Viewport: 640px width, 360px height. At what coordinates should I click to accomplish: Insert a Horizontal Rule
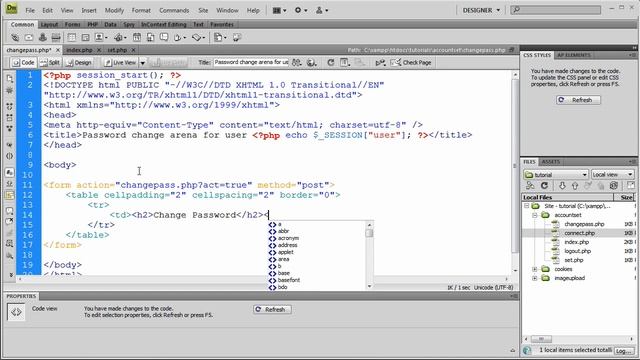pyautogui.click(x=56, y=38)
